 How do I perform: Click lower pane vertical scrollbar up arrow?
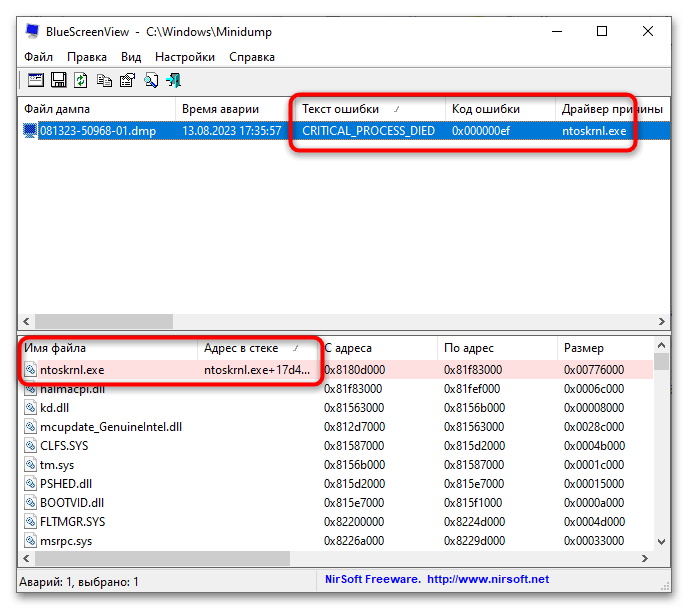click(661, 345)
